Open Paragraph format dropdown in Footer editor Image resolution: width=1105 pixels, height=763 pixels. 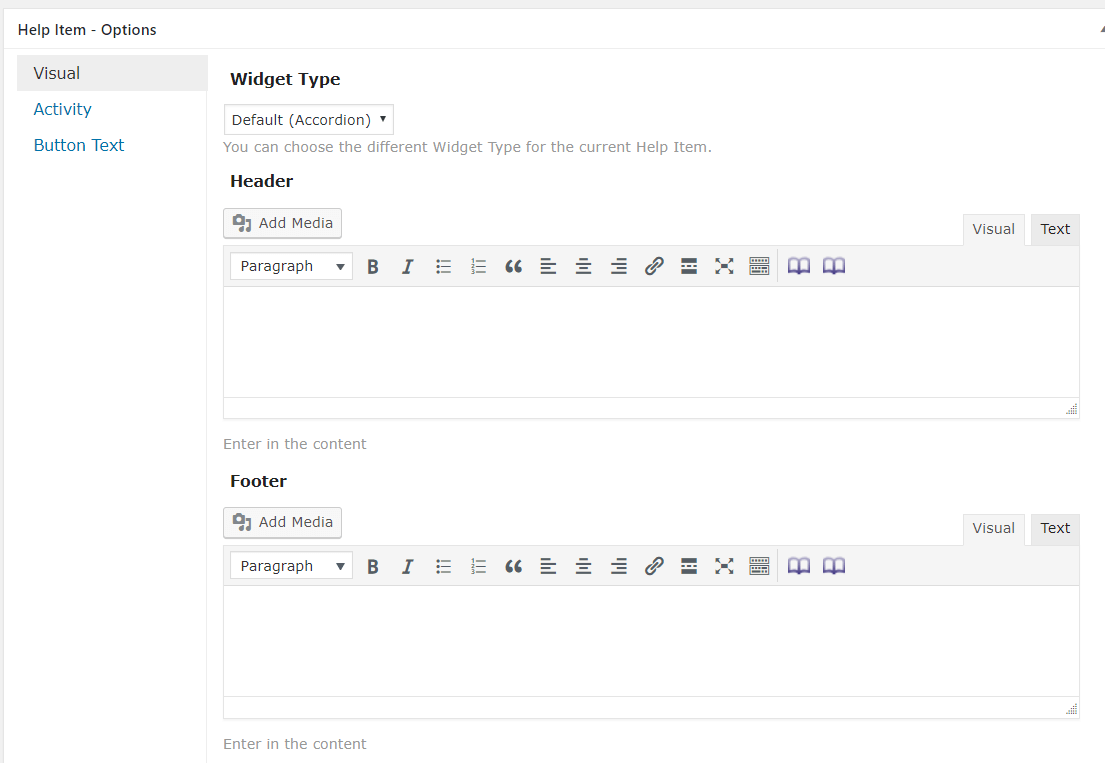click(291, 567)
